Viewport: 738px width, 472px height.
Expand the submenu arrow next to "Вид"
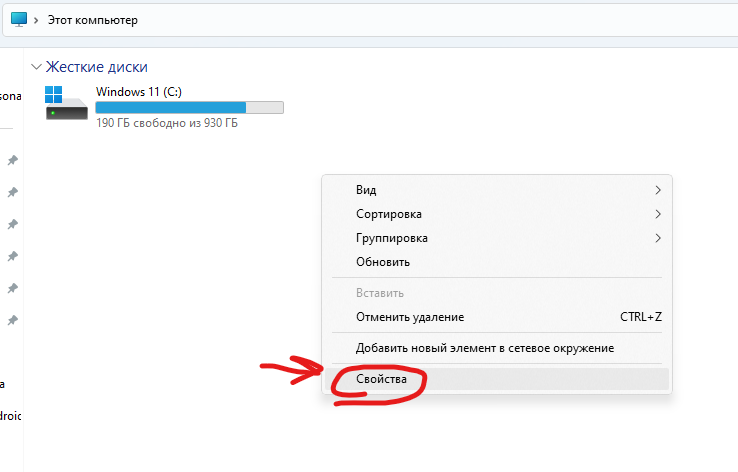pos(658,190)
